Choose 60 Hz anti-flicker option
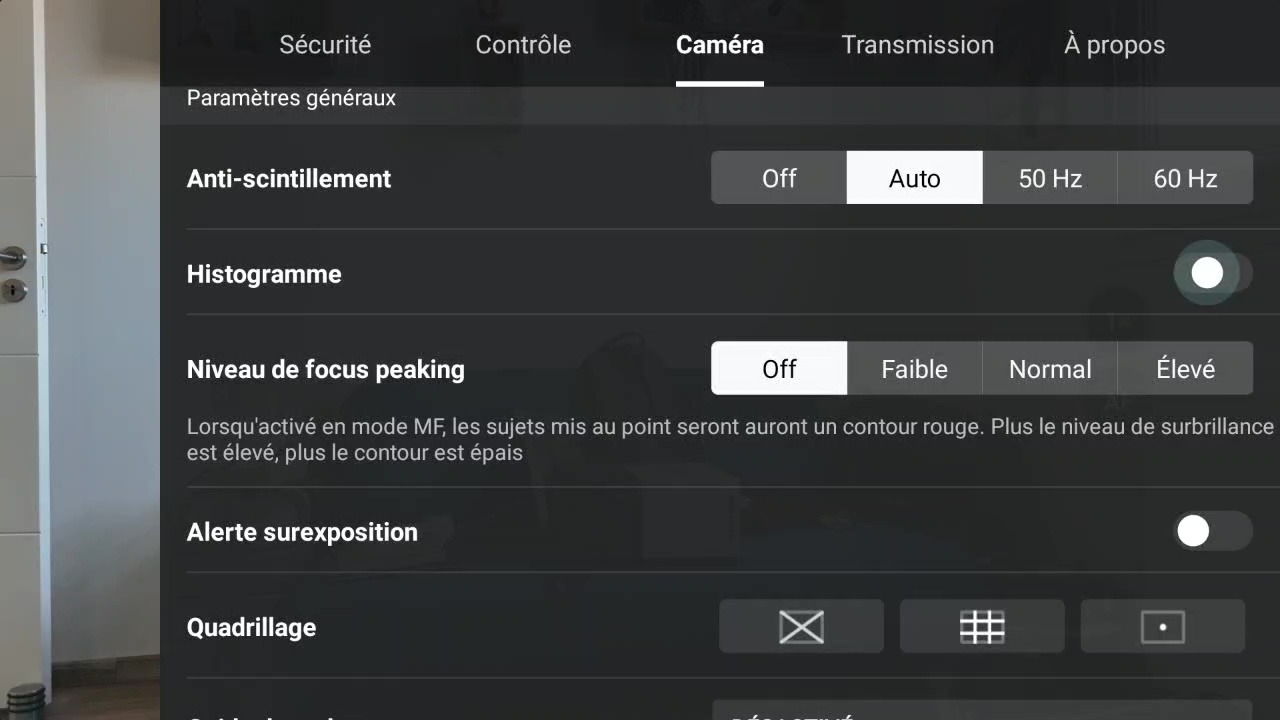This screenshot has width=1280, height=720. tap(1185, 178)
